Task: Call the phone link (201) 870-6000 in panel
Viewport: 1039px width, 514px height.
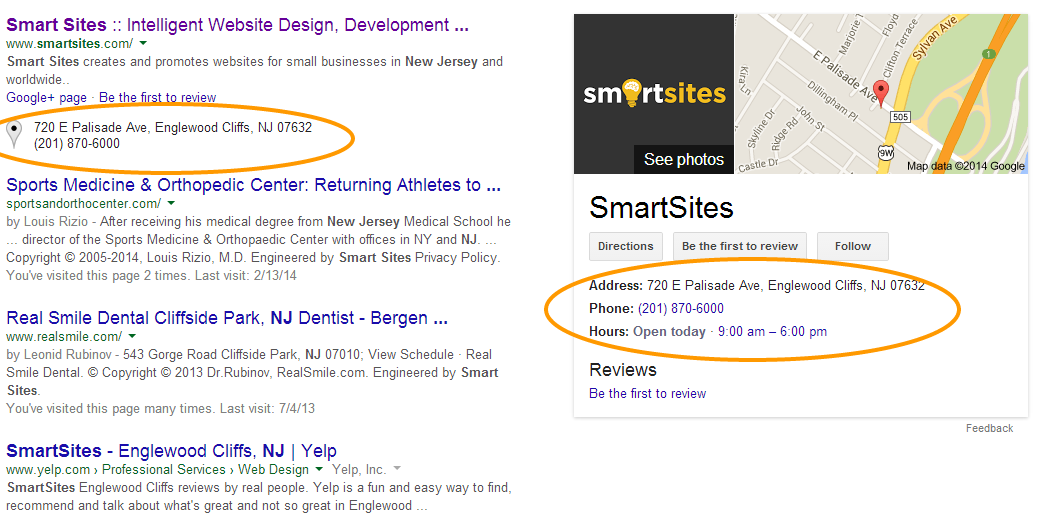Action: pos(681,309)
